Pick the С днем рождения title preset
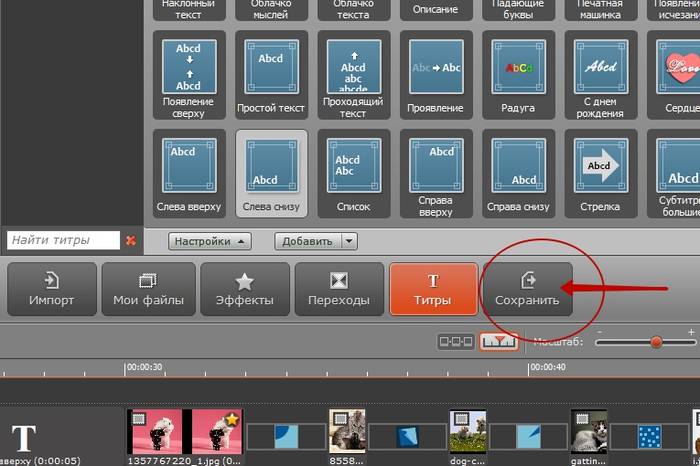700x466 pixels. point(602,68)
